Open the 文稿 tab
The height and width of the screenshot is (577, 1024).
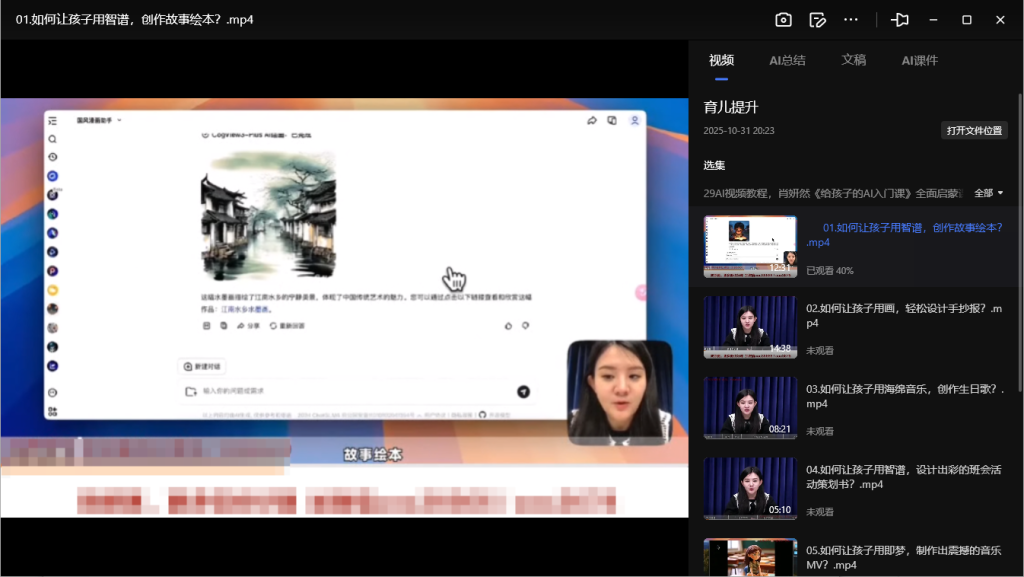854,60
